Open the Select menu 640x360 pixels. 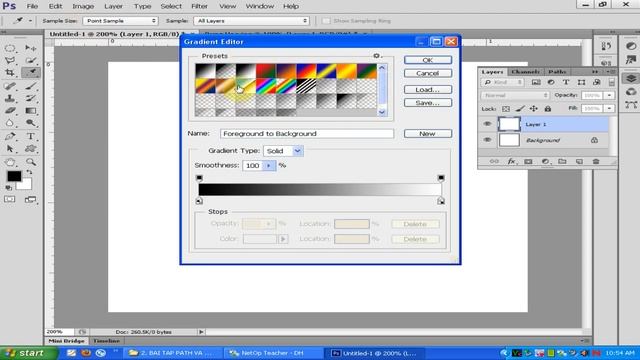tap(171, 7)
